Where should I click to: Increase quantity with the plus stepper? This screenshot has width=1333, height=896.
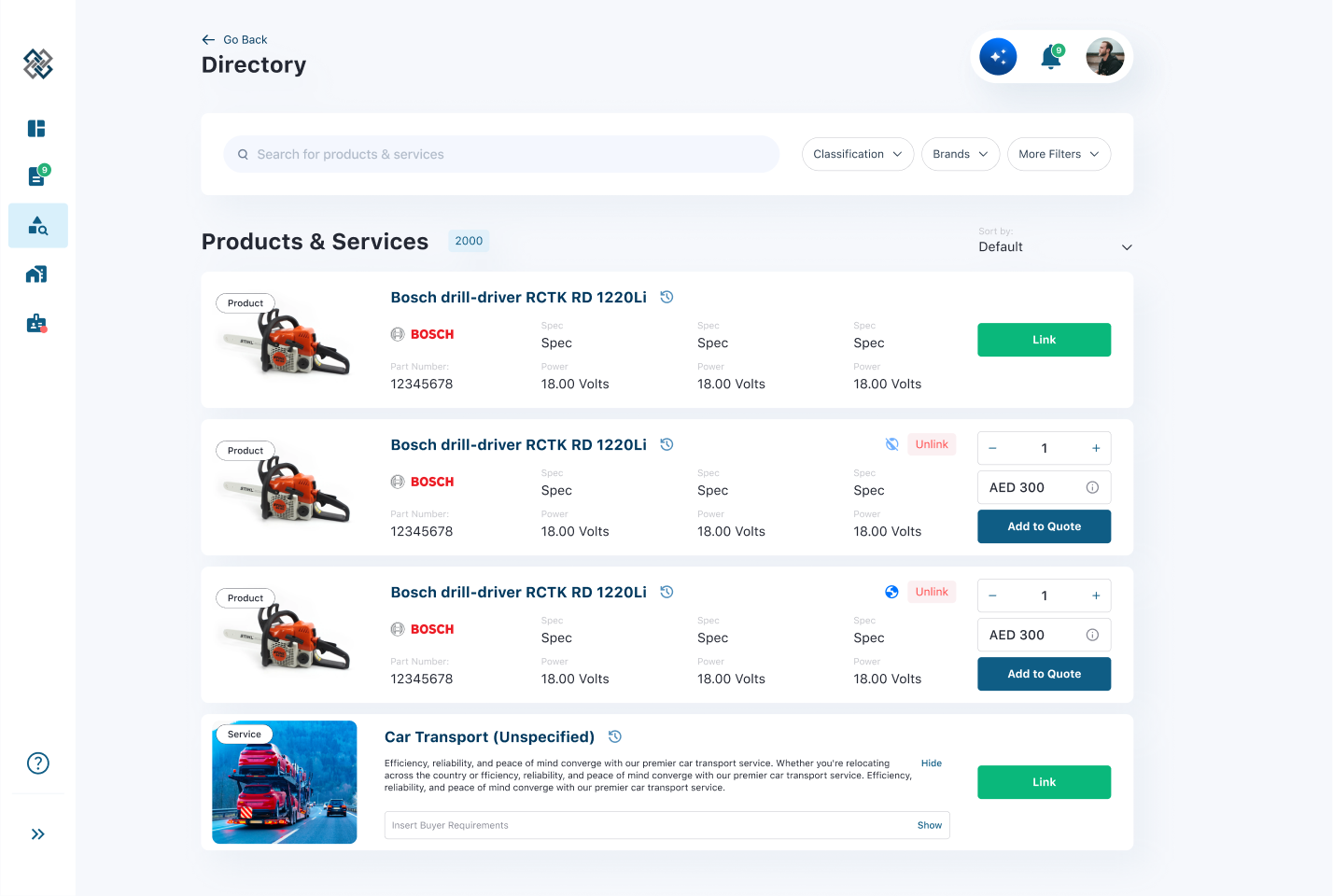click(1095, 448)
